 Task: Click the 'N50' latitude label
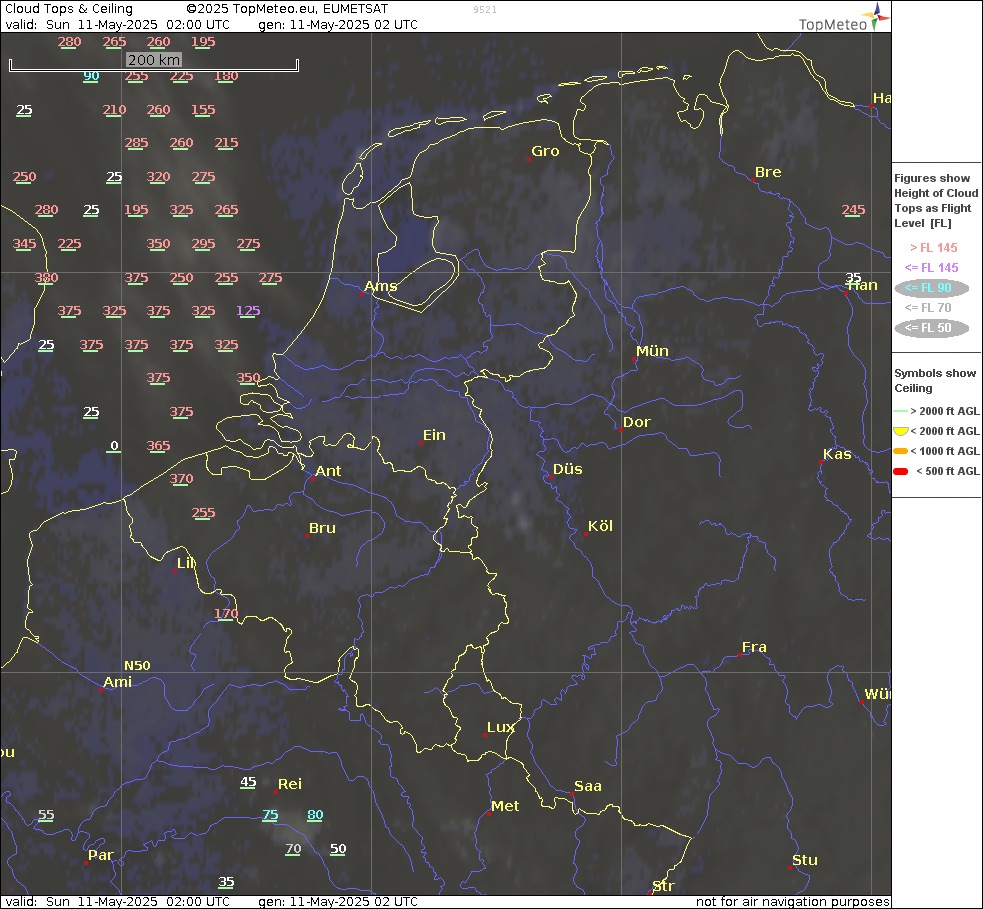click(x=137, y=666)
